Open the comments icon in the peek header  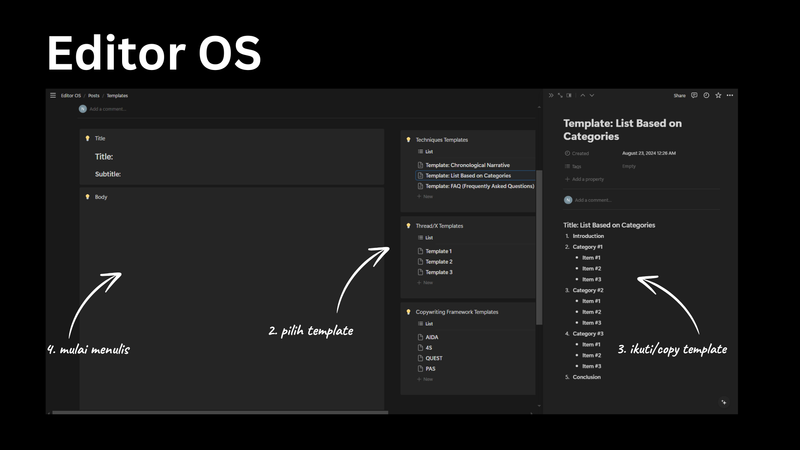[694, 95]
